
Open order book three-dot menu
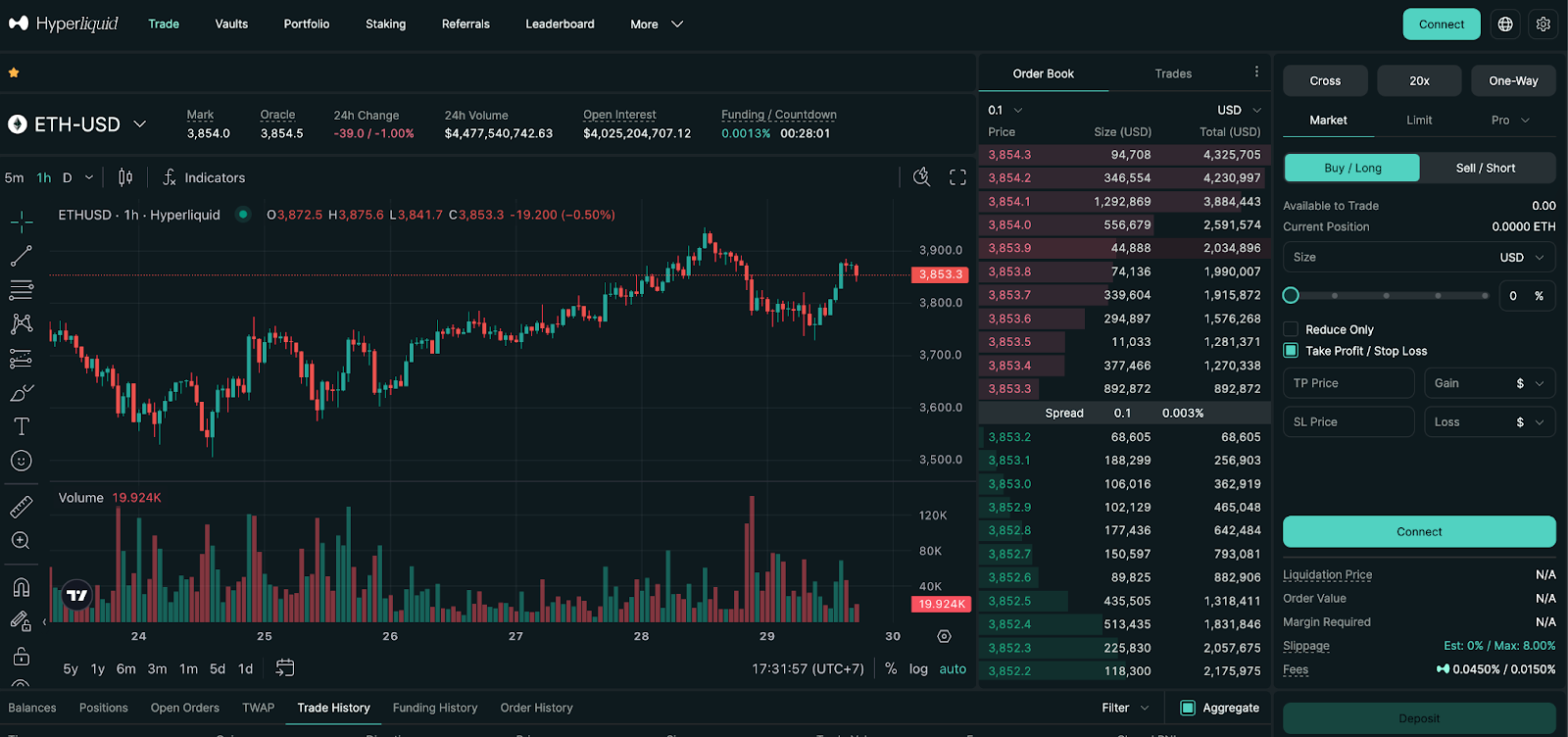(1256, 72)
